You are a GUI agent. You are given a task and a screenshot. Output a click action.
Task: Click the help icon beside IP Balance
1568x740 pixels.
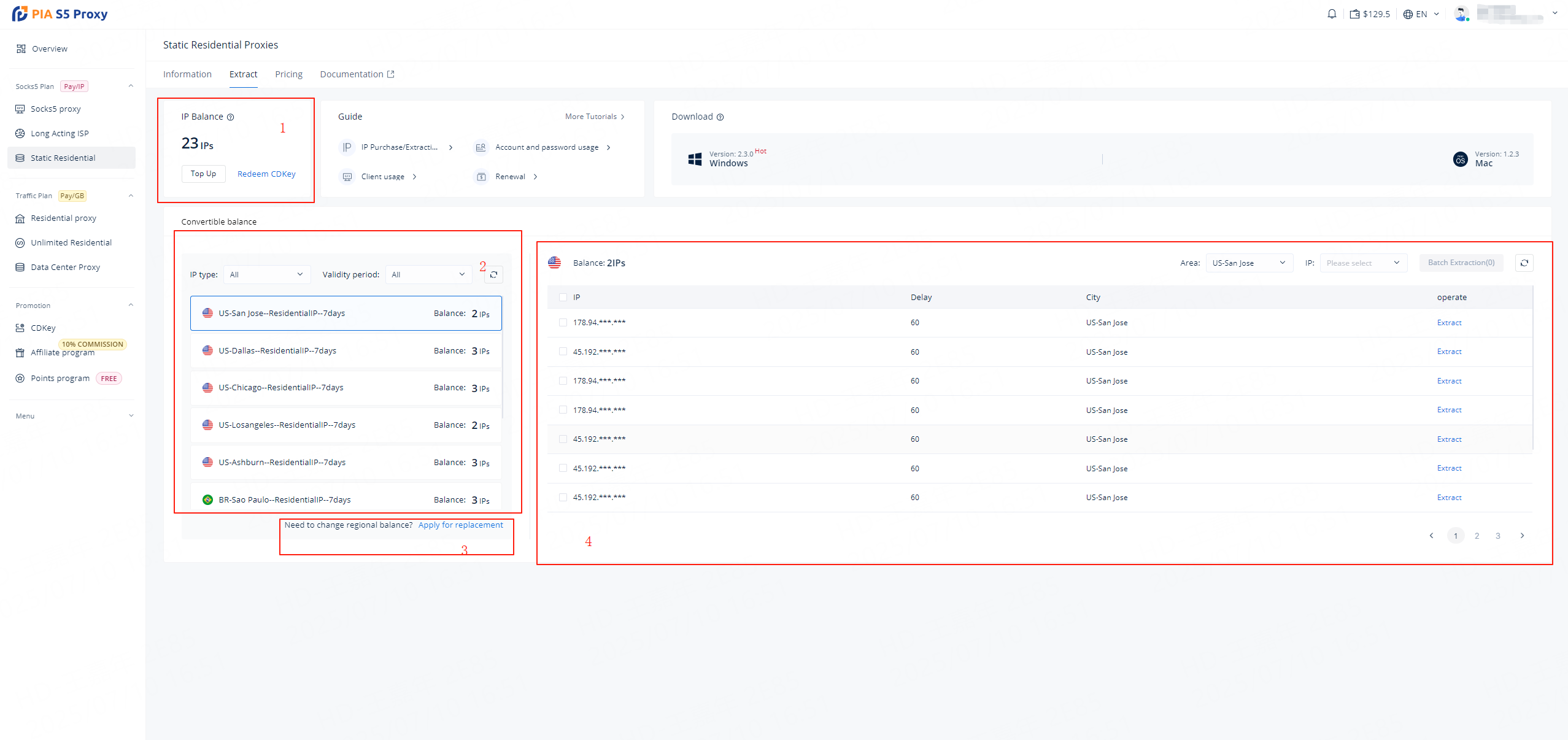231,117
